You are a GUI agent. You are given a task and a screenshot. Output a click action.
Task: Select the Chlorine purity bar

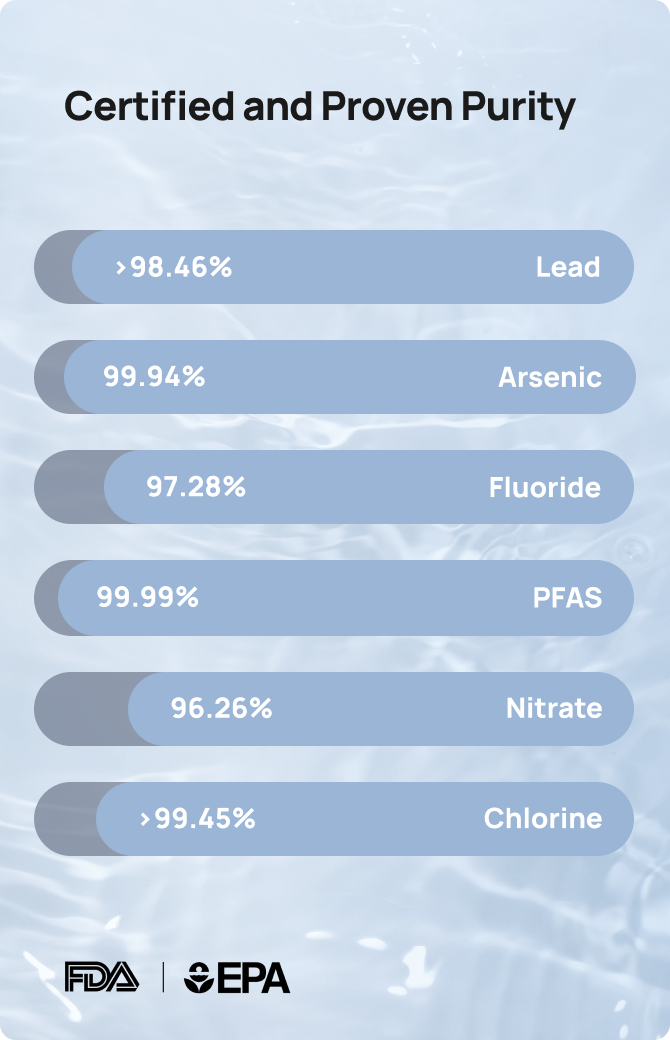pos(334,818)
